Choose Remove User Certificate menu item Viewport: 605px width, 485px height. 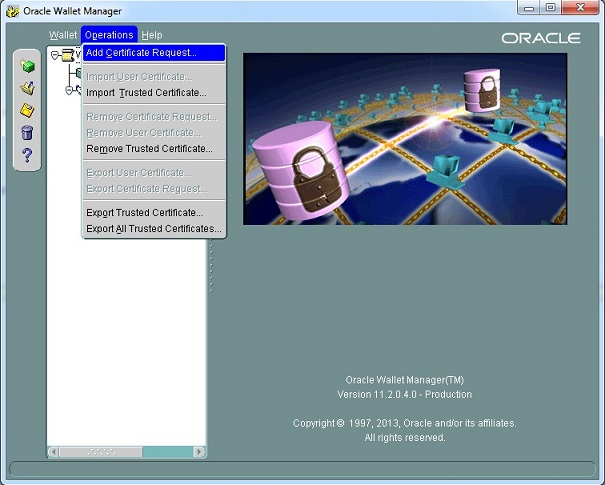154,133
